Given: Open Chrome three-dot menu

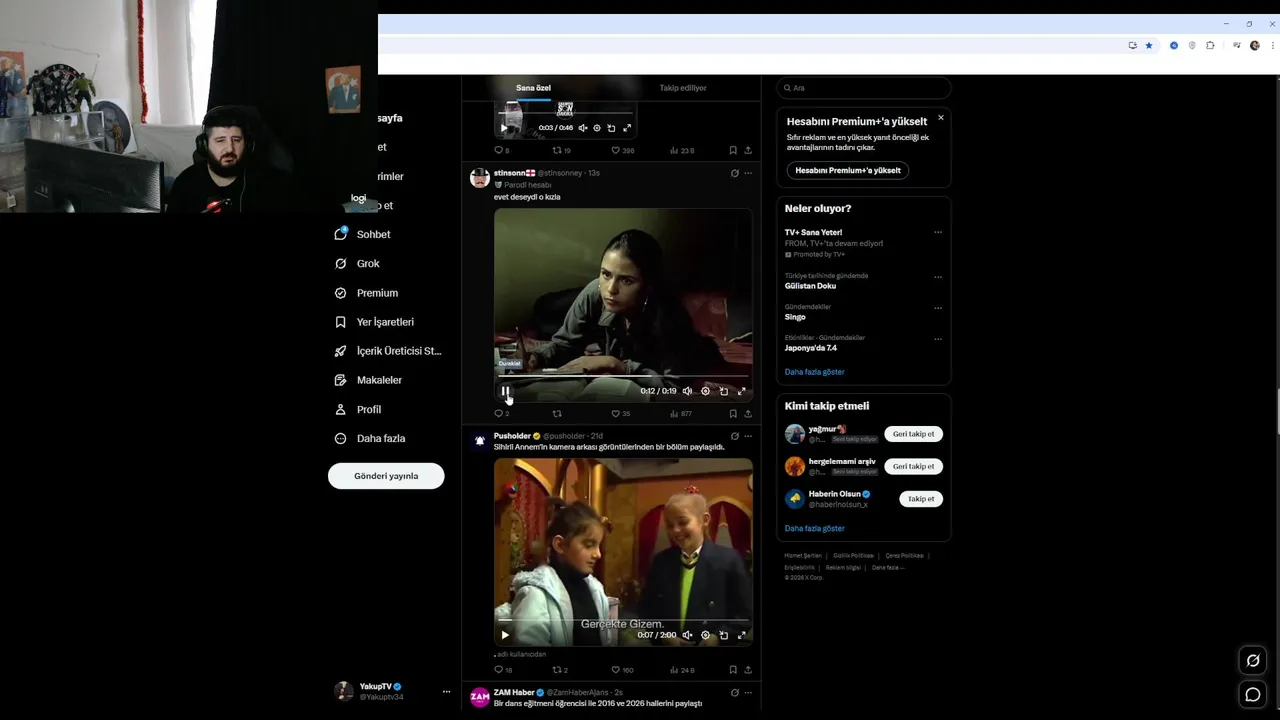Looking at the screenshot, I should [x=1271, y=45].
